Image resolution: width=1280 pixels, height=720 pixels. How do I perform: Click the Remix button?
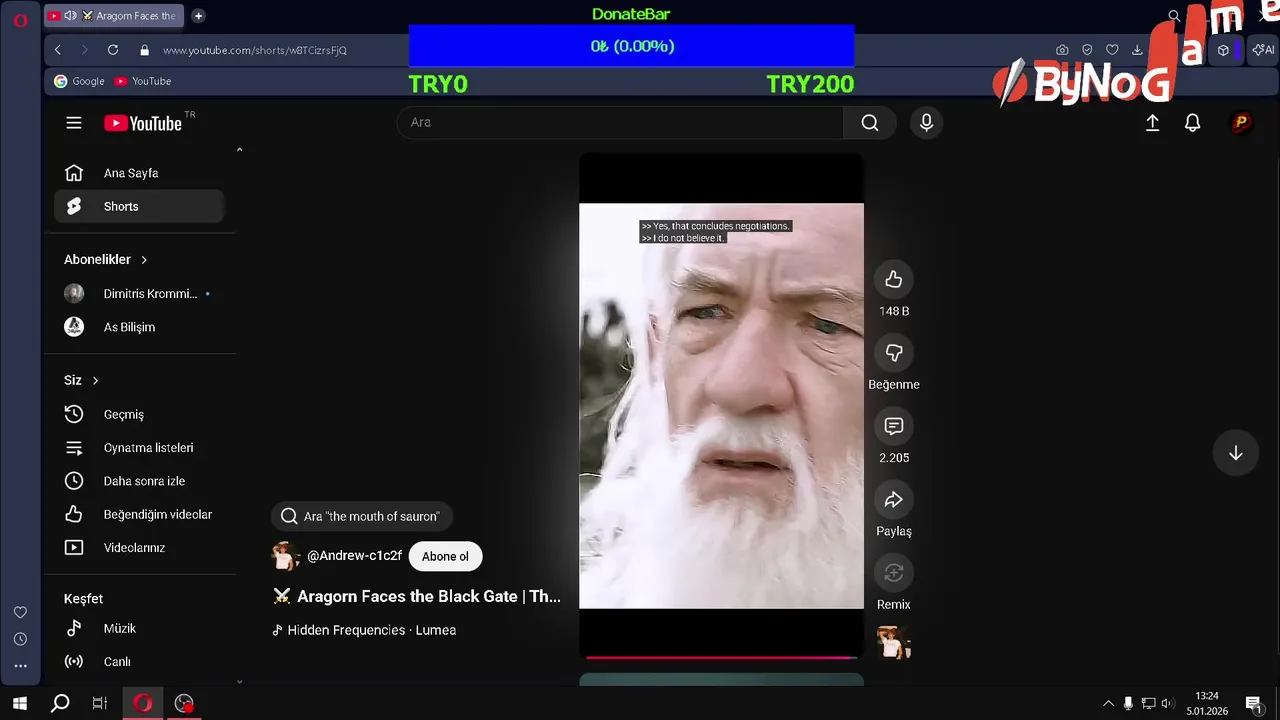(x=894, y=572)
